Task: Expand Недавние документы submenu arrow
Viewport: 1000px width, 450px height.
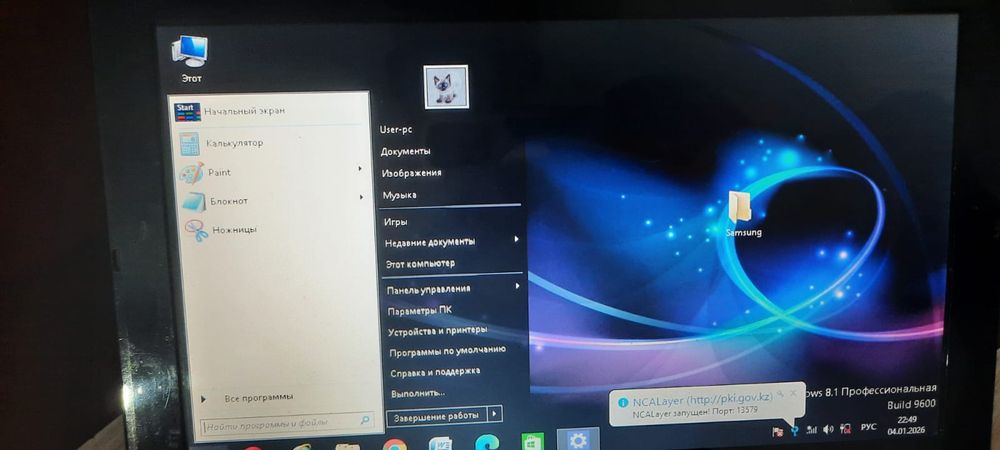Action: click(516, 239)
